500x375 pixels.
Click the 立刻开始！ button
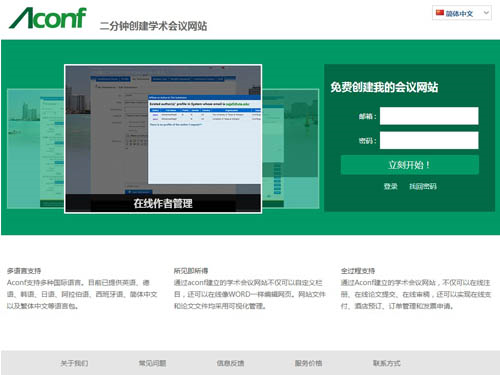(410, 165)
